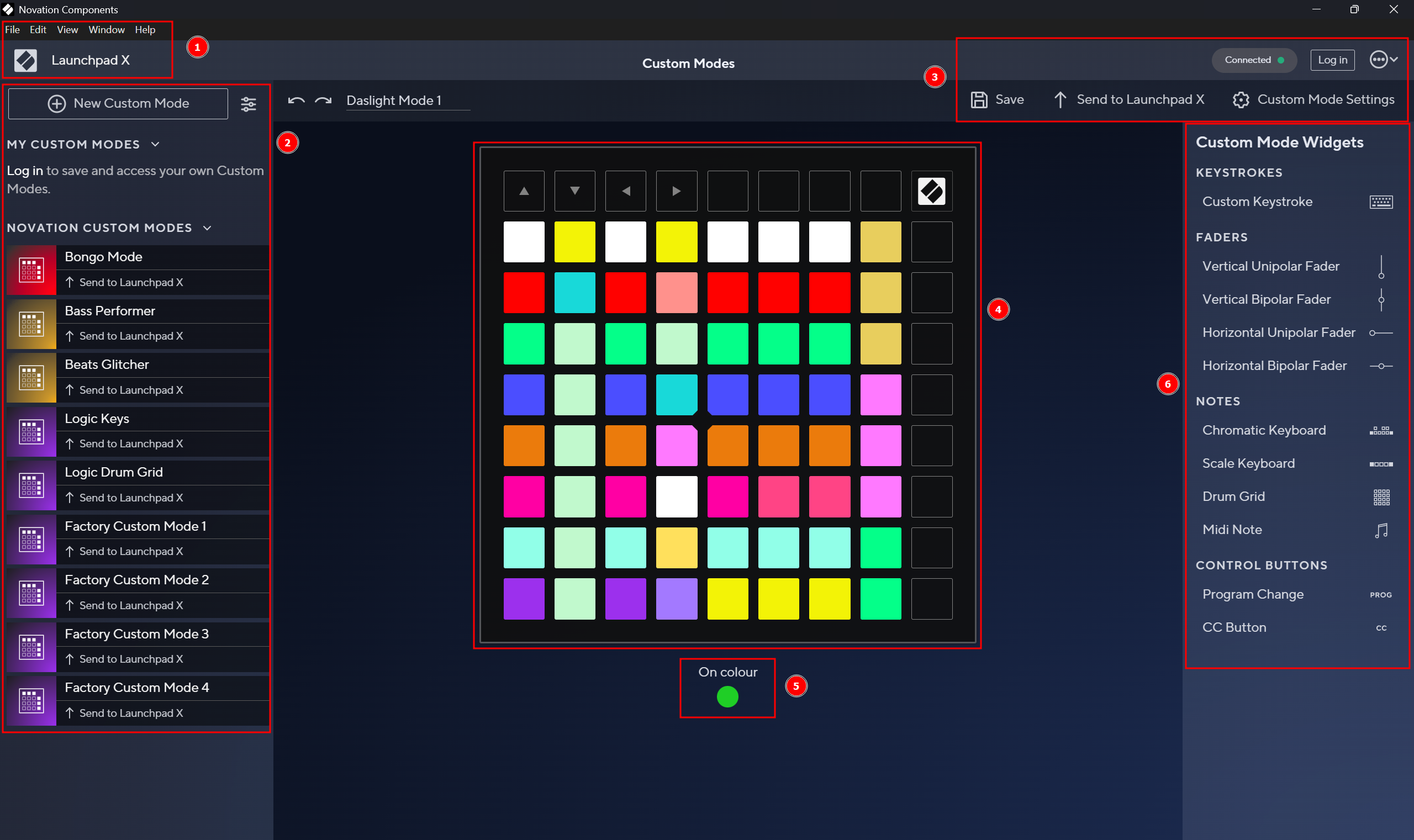Click the right arrow pad on grid
The height and width of the screenshot is (840, 1414).
click(x=677, y=191)
